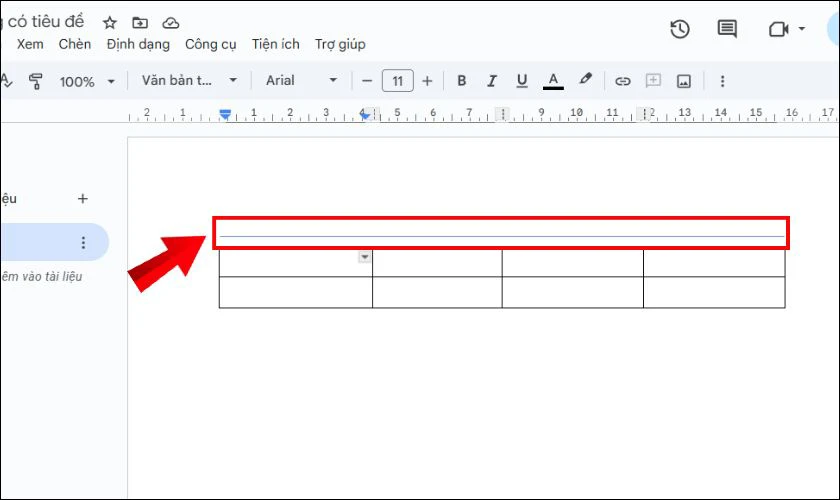840x500 pixels.
Task: Click the insert image icon
Action: click(x=684, y=81)
